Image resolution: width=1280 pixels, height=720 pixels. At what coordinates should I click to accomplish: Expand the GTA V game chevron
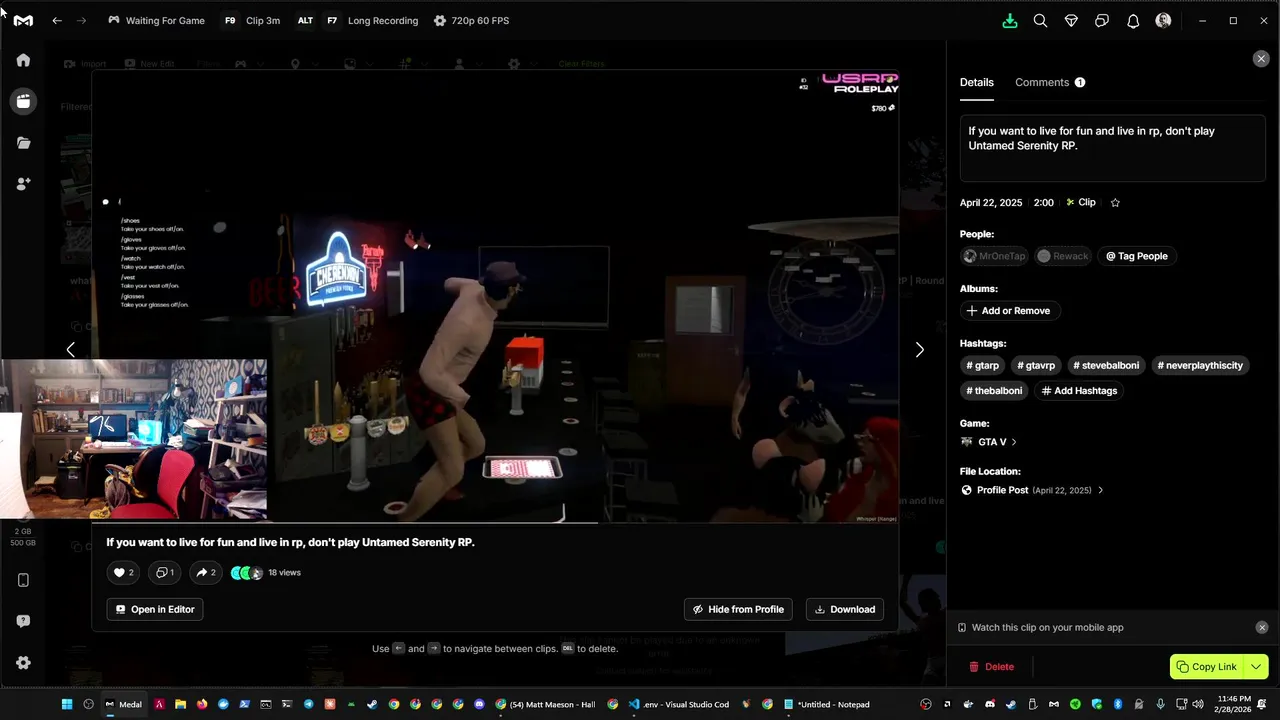pos(1014,442)
